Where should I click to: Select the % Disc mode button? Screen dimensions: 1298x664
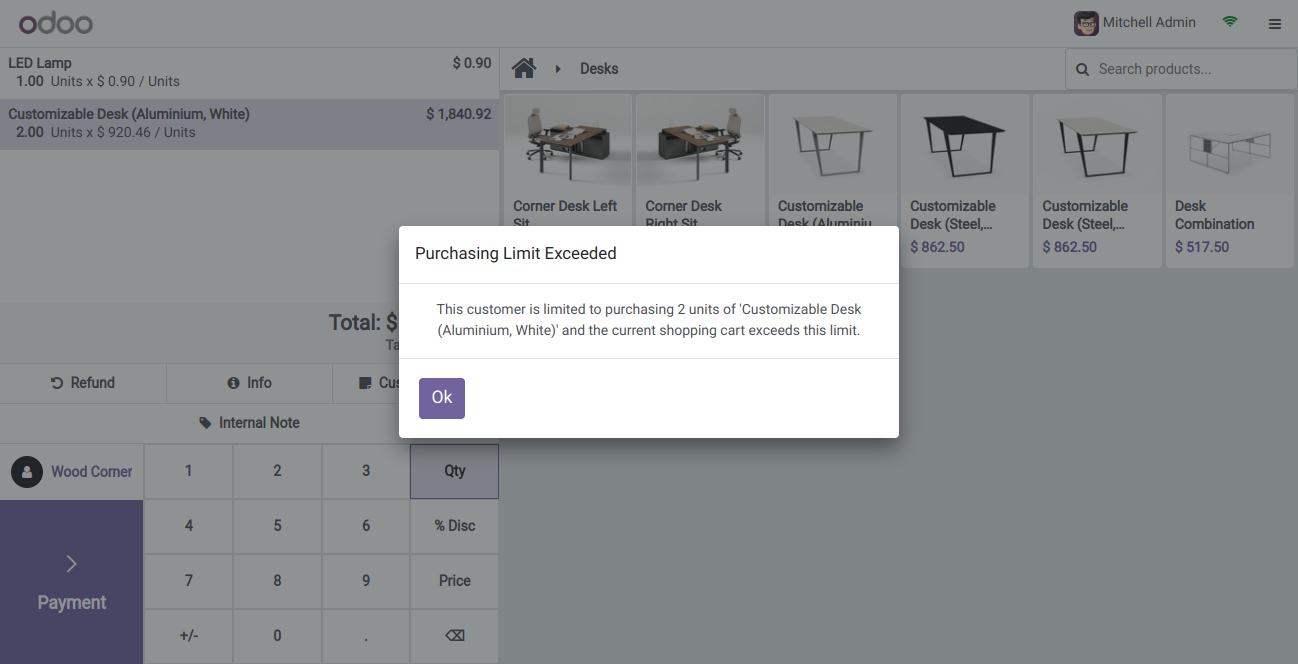click(454, 526)
